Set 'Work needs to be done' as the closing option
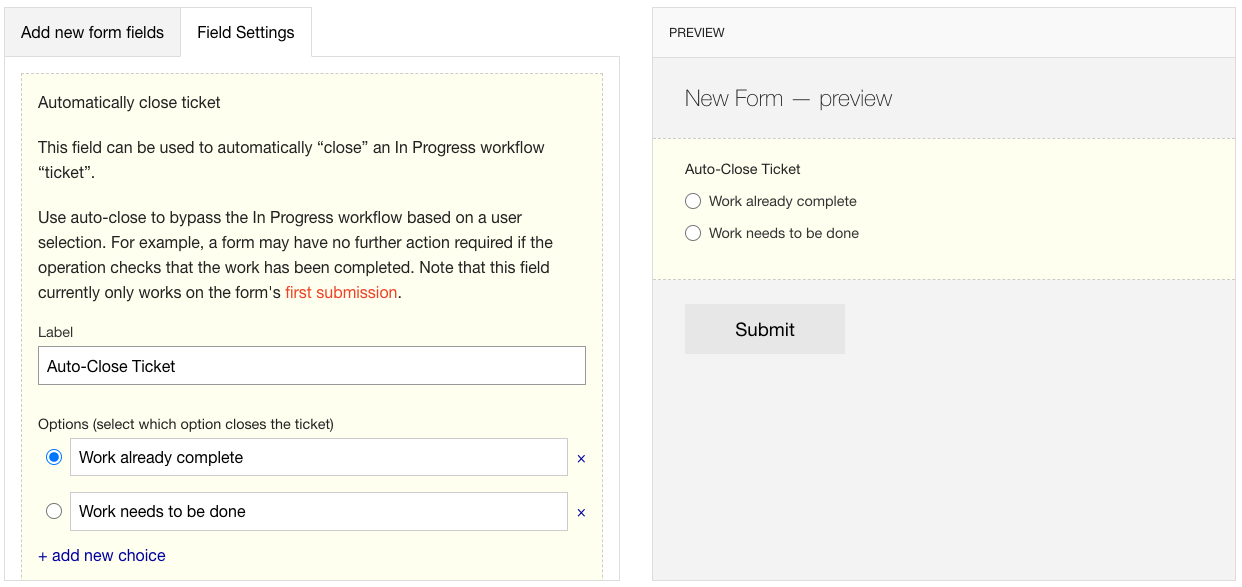 point(54,511)
